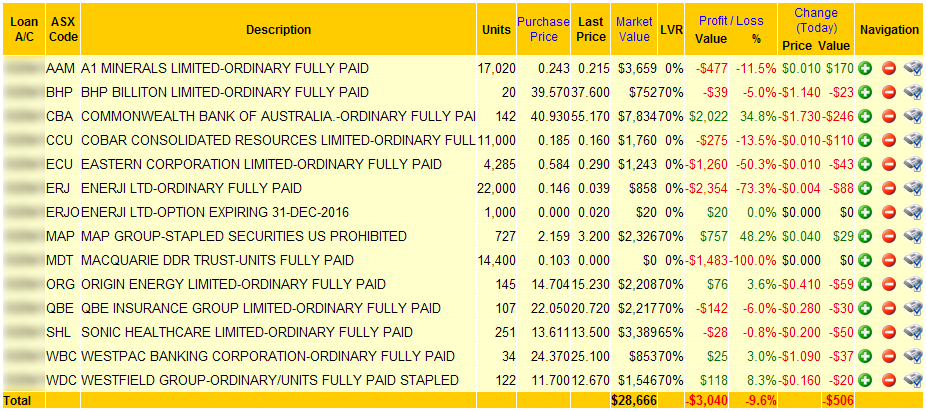Screen dimensions: 926x411
Task: Click the Total row label
Action: [x=17, y=400]
